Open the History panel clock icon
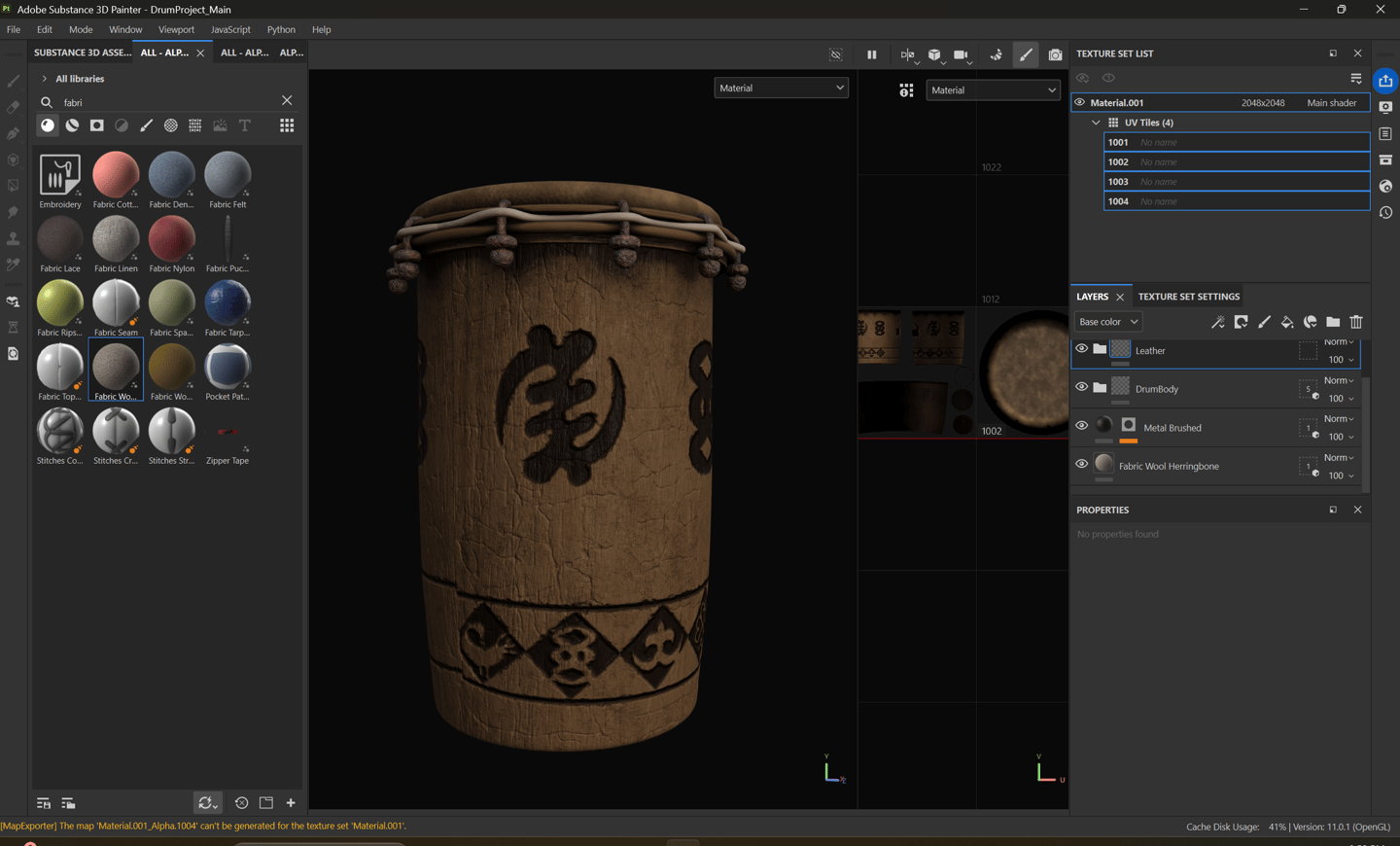Viewport: 1400px width, 846px height. click(x=1385, y=213)
